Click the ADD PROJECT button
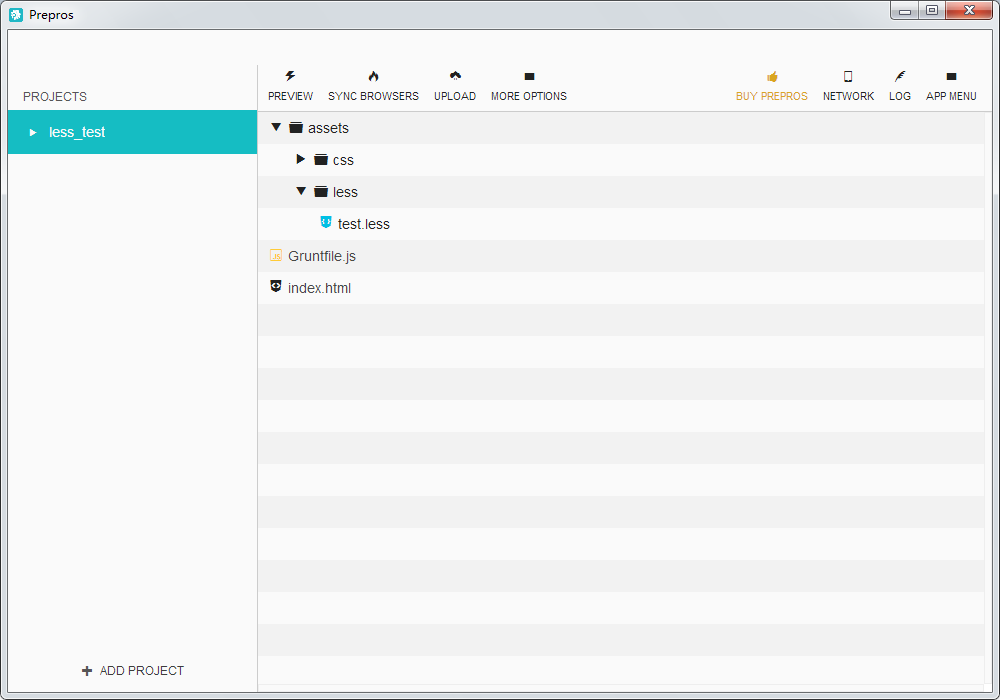This screenshot has width=1000, height=700. coord(133,671)
